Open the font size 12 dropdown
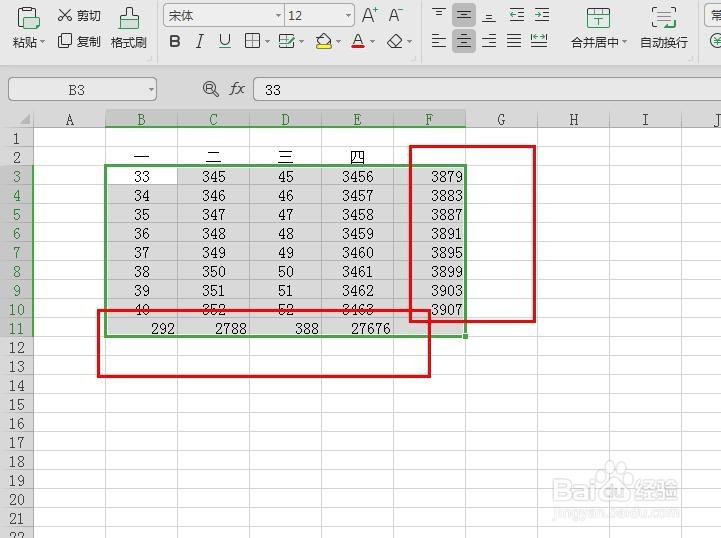This screenshot has height=538, width=721. (348, 16)
